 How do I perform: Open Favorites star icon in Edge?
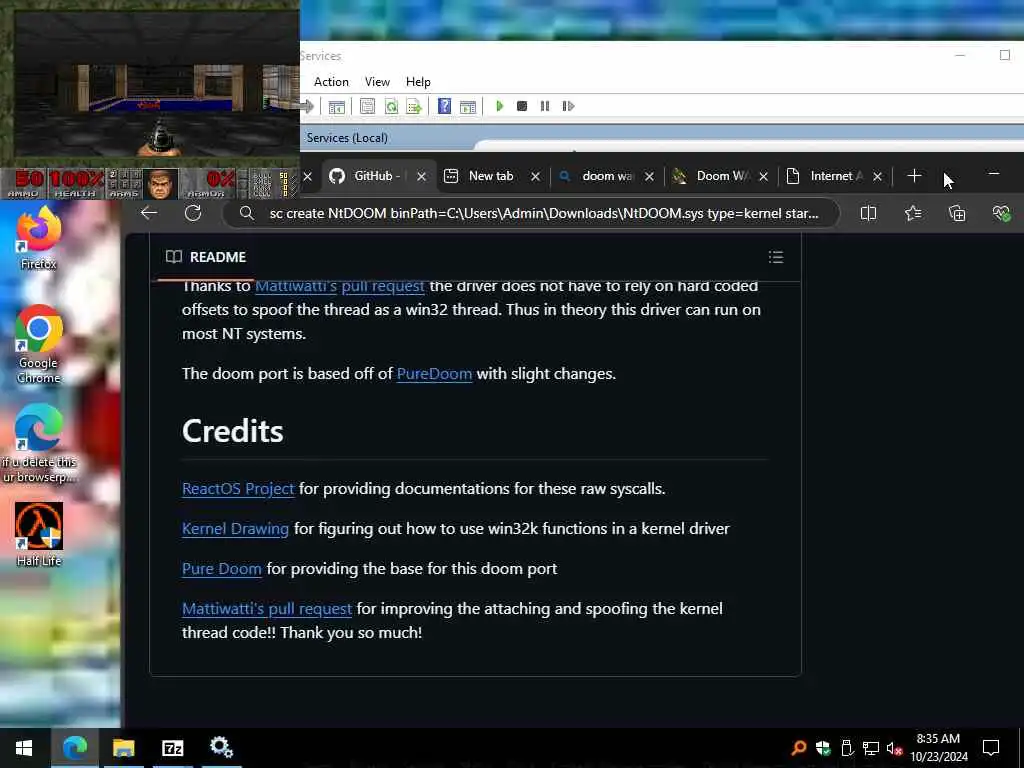pyautogui.click(x=913, y=214)
